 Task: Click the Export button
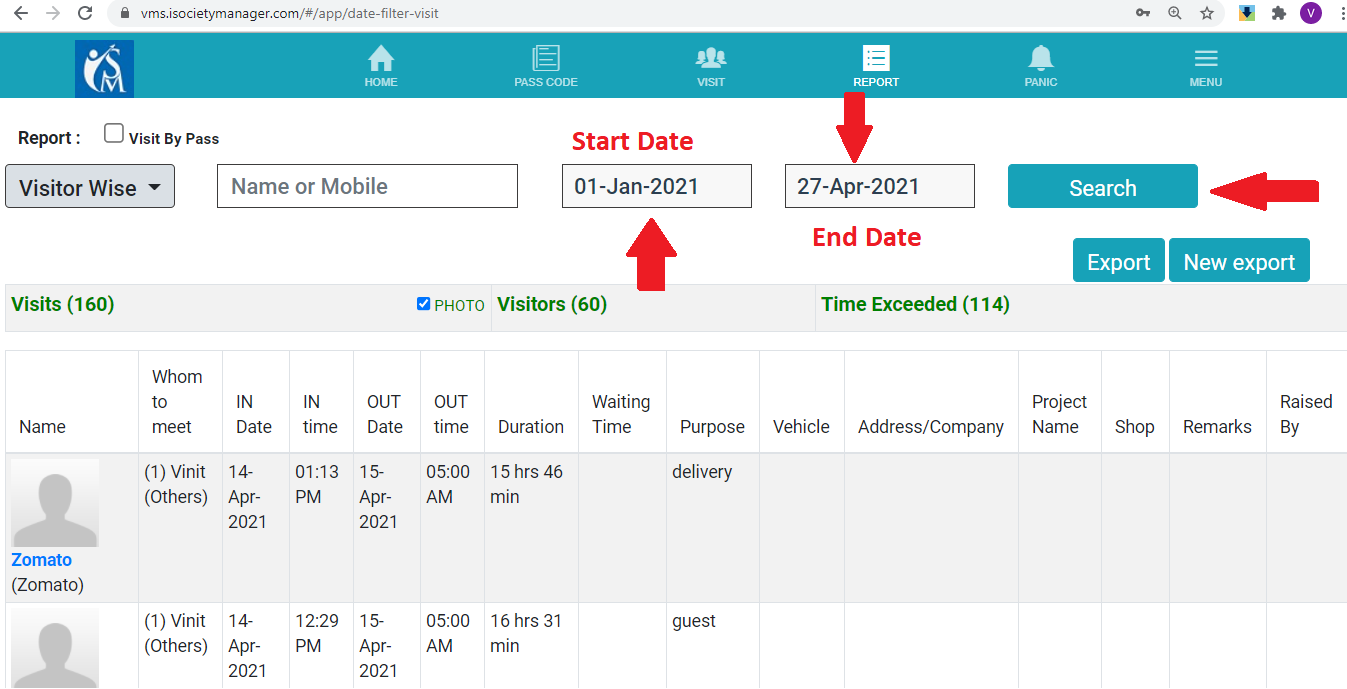click(1118, 262)
